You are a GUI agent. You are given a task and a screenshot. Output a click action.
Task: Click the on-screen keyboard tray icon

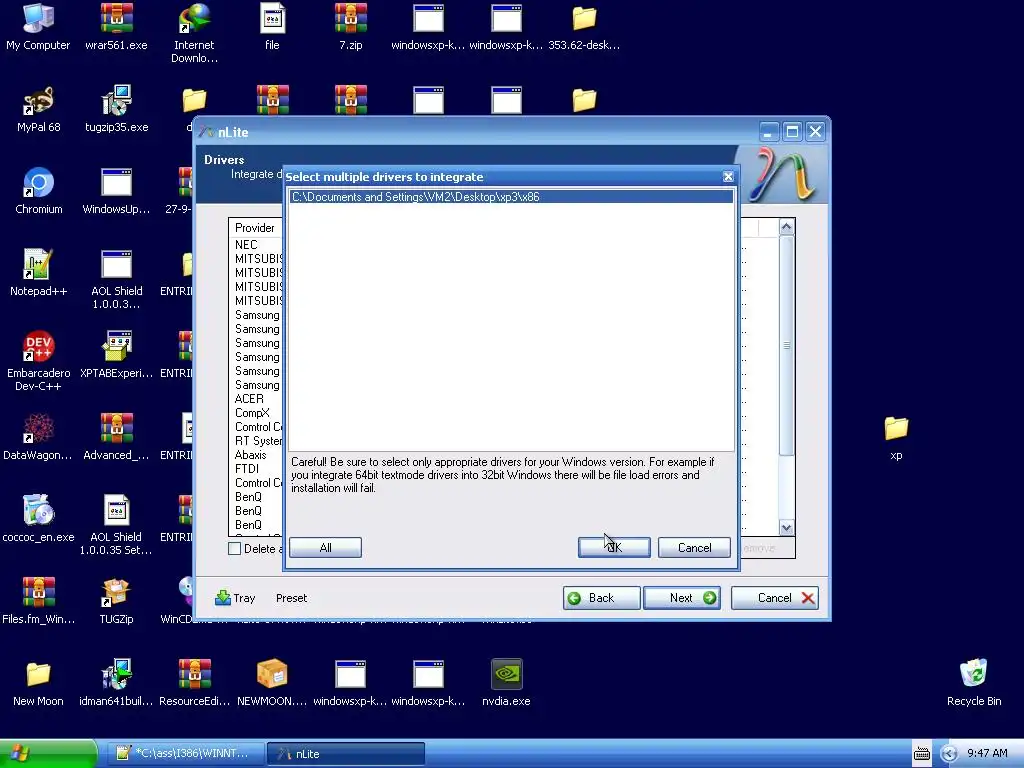[921, 754]
